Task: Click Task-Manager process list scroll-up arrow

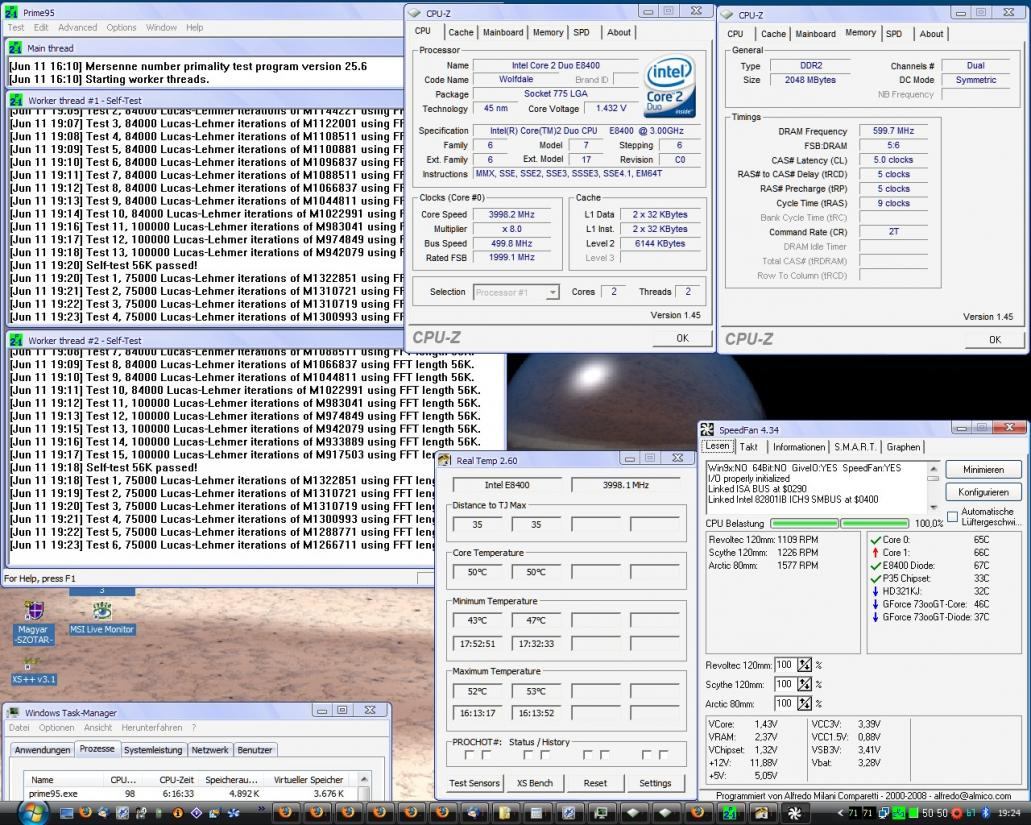Action: pos(364,779)
